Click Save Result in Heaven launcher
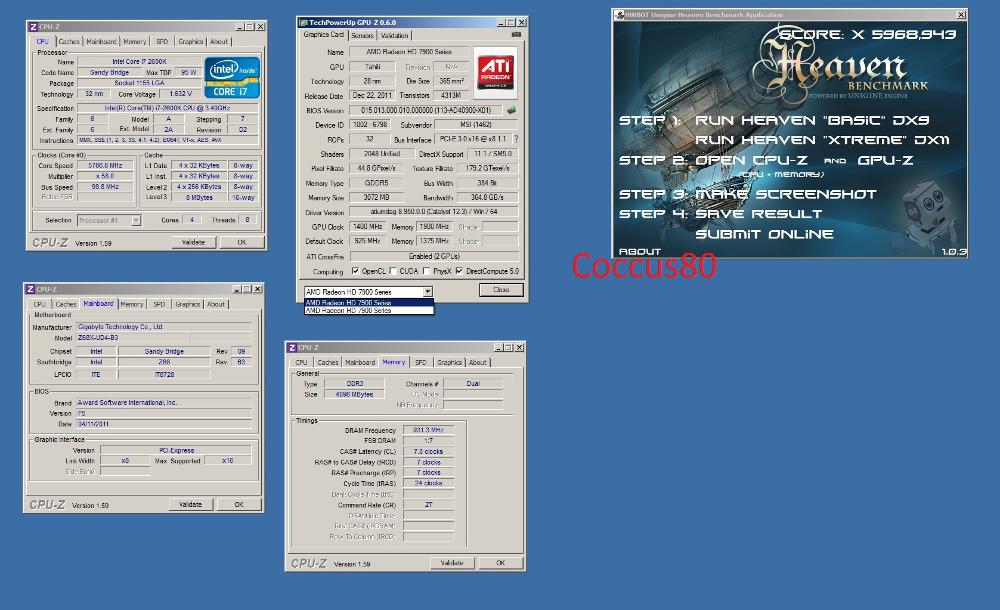Image resolution: width=1000 pixels, height=610 pixels. [758, 214]
